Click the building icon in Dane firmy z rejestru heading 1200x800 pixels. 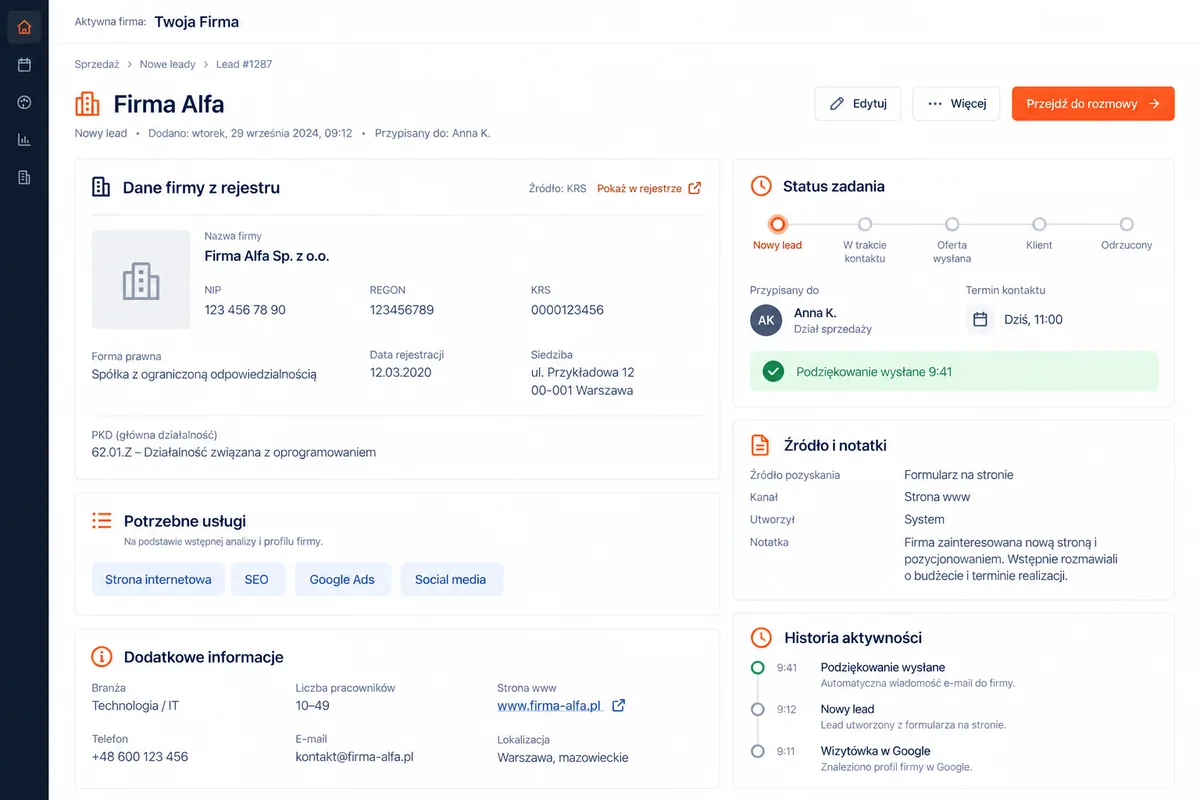click(x=101, y=187)
